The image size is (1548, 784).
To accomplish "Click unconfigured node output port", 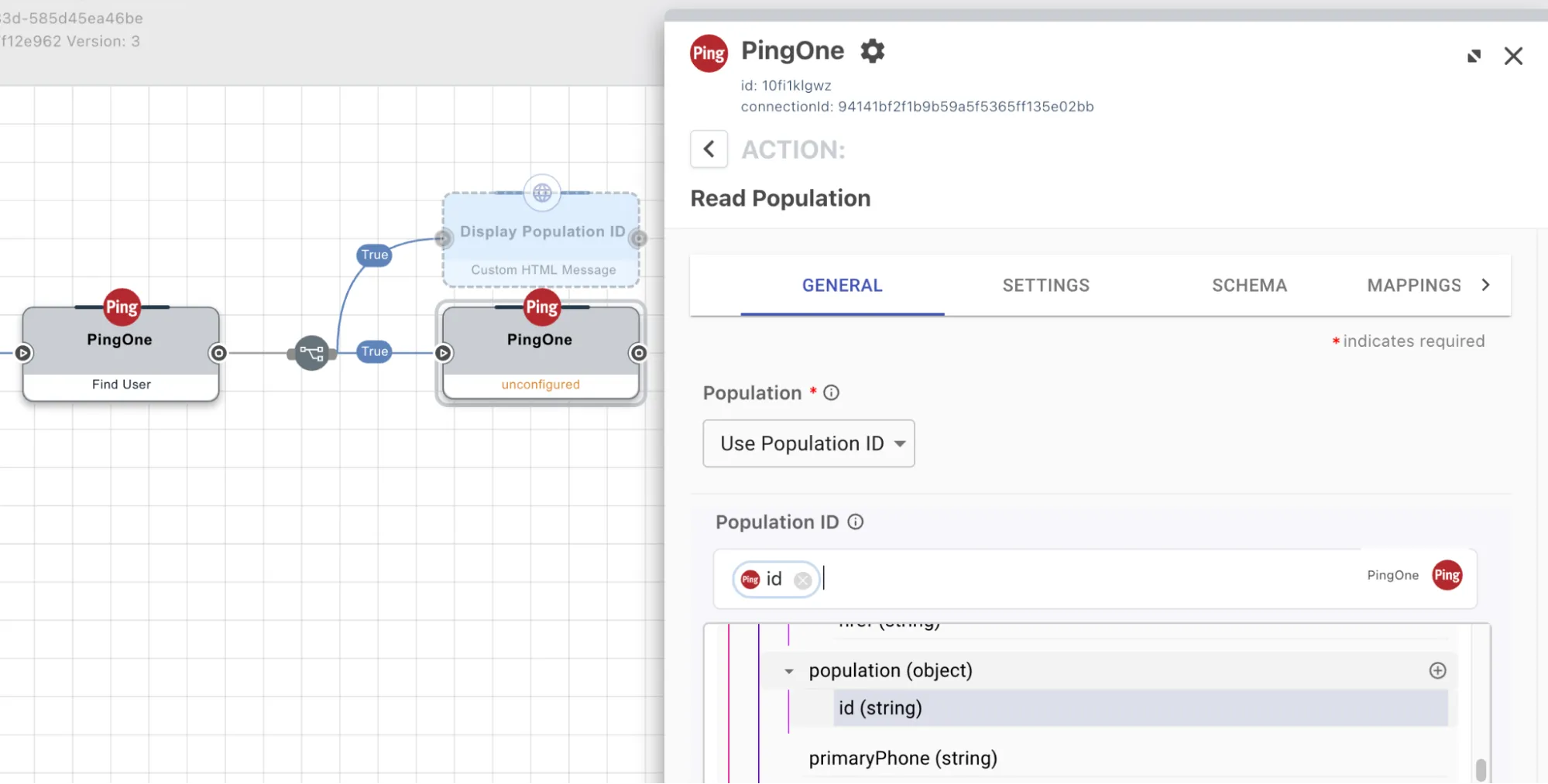I will point(638,353).
